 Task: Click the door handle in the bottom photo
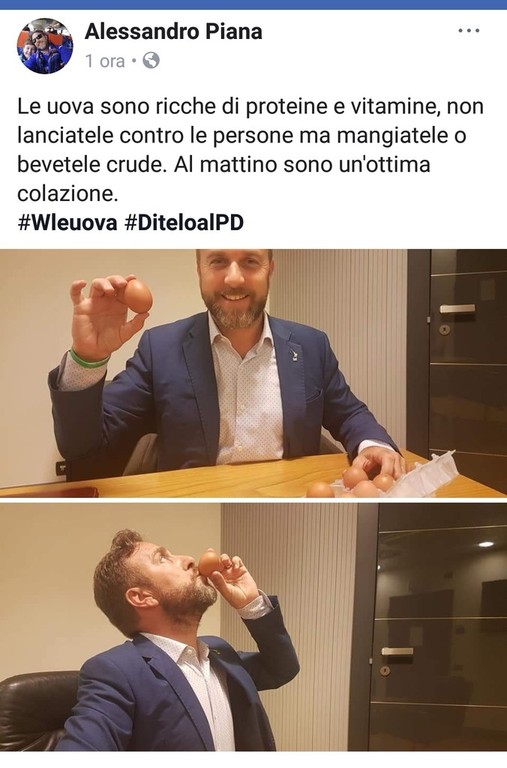(397, 651)
